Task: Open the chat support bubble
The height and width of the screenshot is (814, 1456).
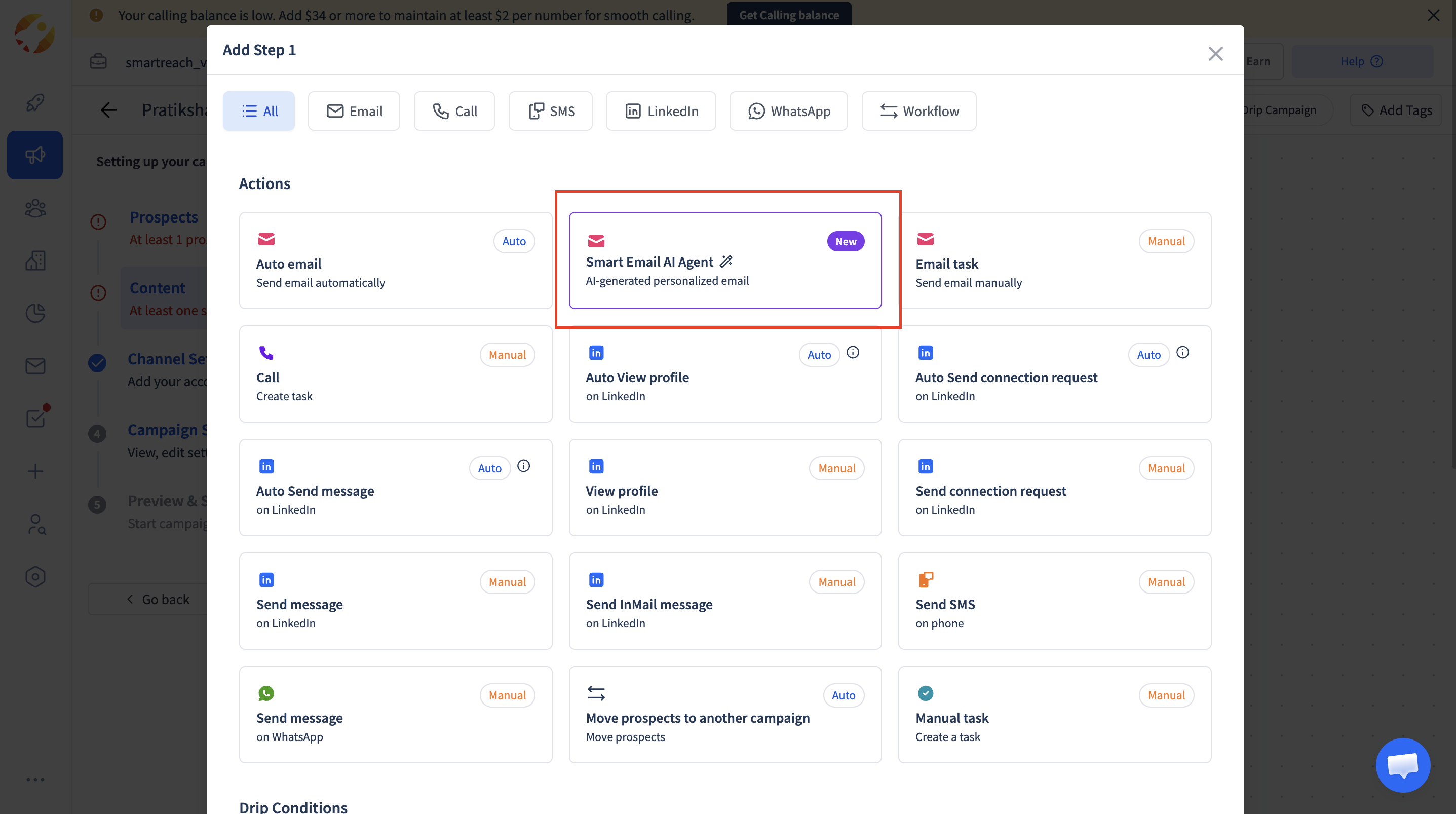Action: (1402, 765)
